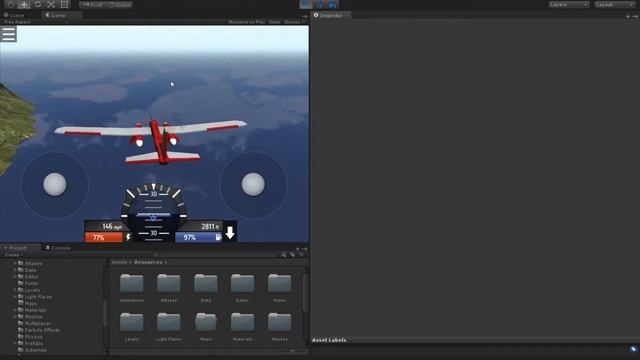Screen dimensions: 640x360
Task: Click the Play button
Action: pyautogui.click(x=306, y=4)
